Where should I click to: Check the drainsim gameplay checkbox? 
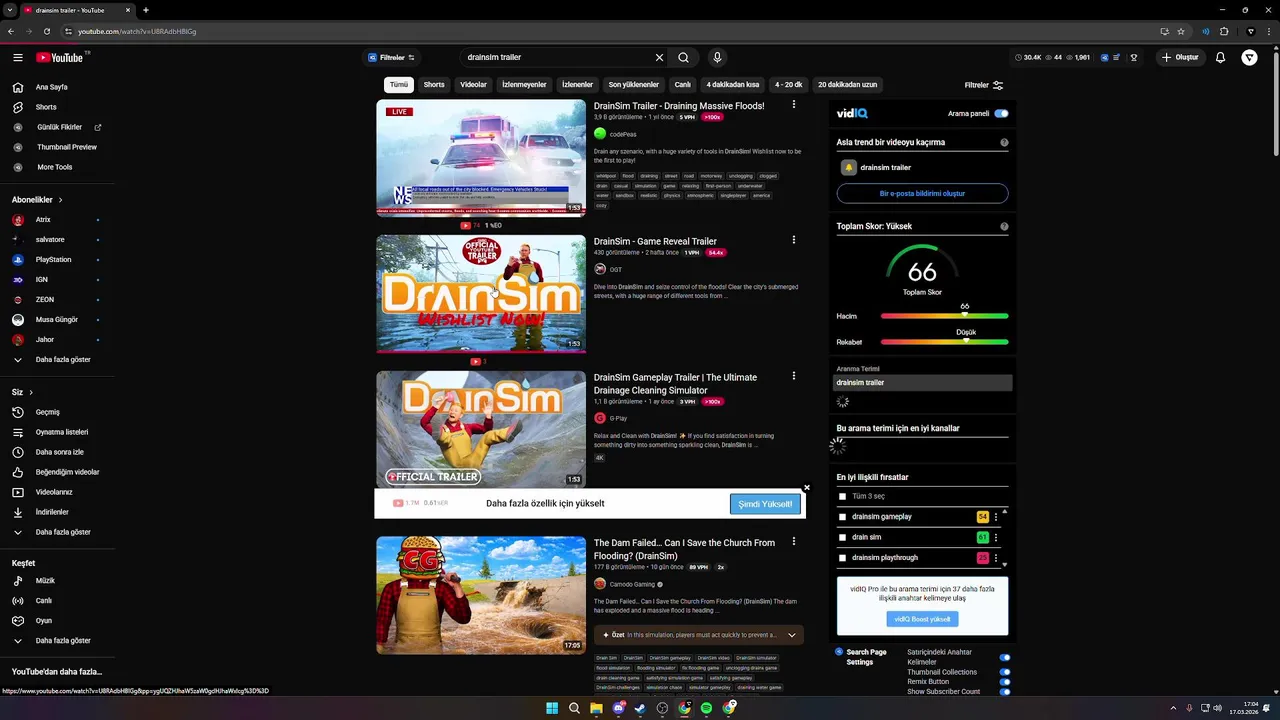[x=842, y=517]
